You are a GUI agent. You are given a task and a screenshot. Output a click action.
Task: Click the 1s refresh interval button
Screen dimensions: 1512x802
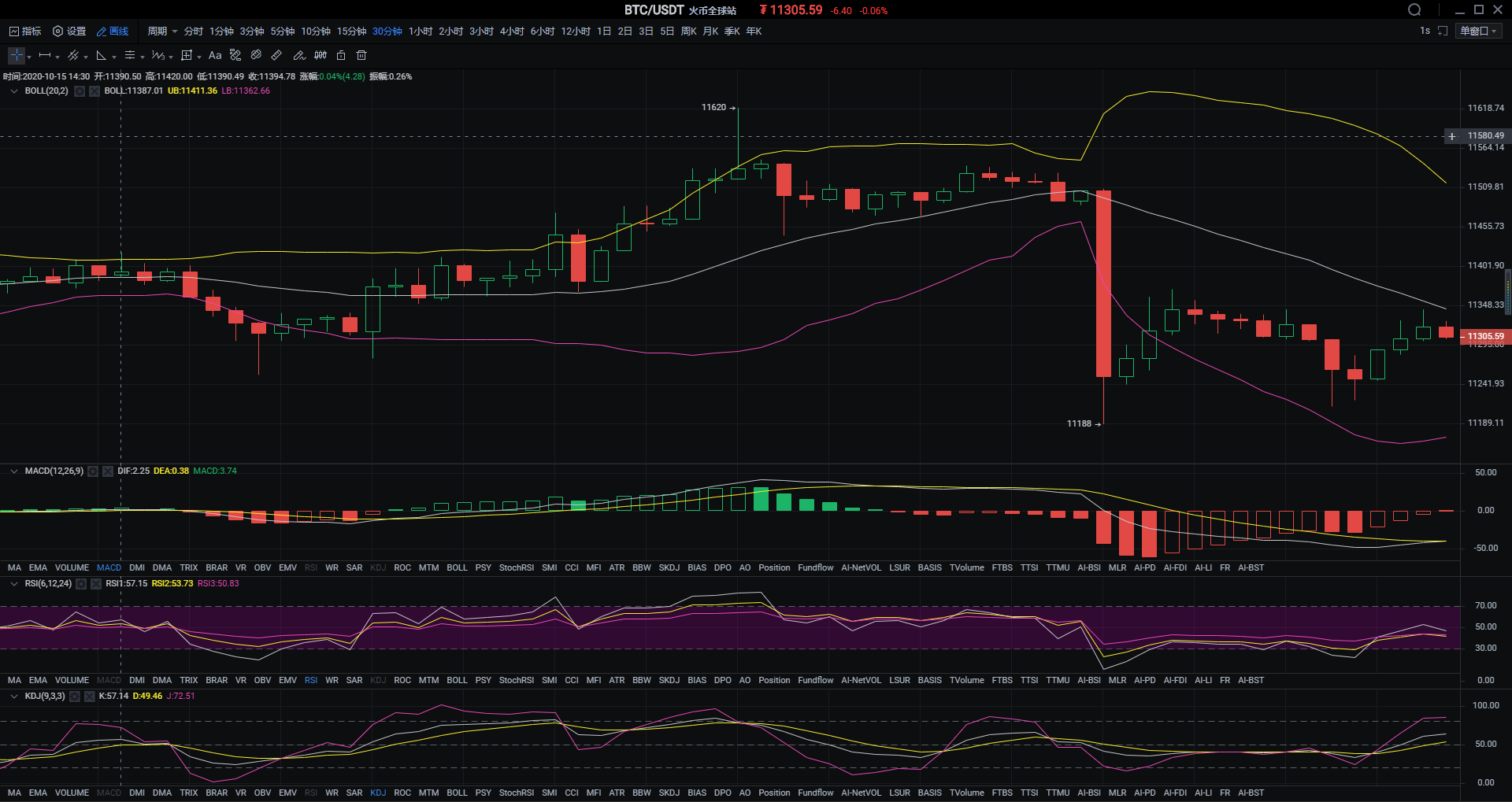click(x=1425, y=31)
